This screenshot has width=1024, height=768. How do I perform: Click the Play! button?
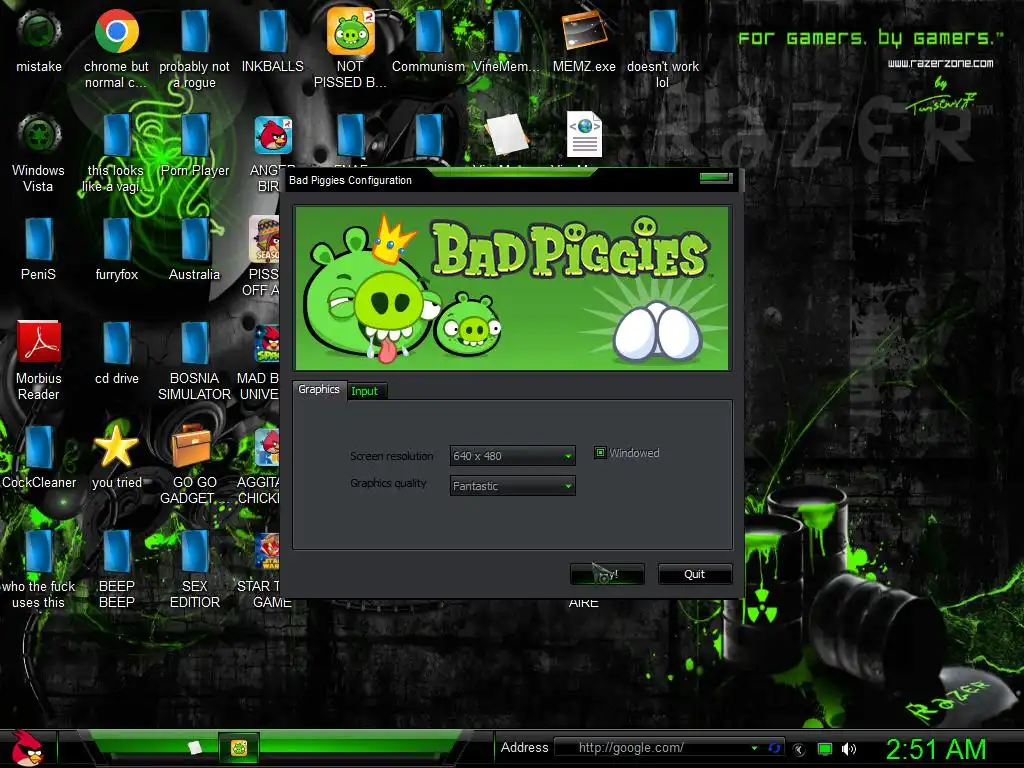point(607,574)
